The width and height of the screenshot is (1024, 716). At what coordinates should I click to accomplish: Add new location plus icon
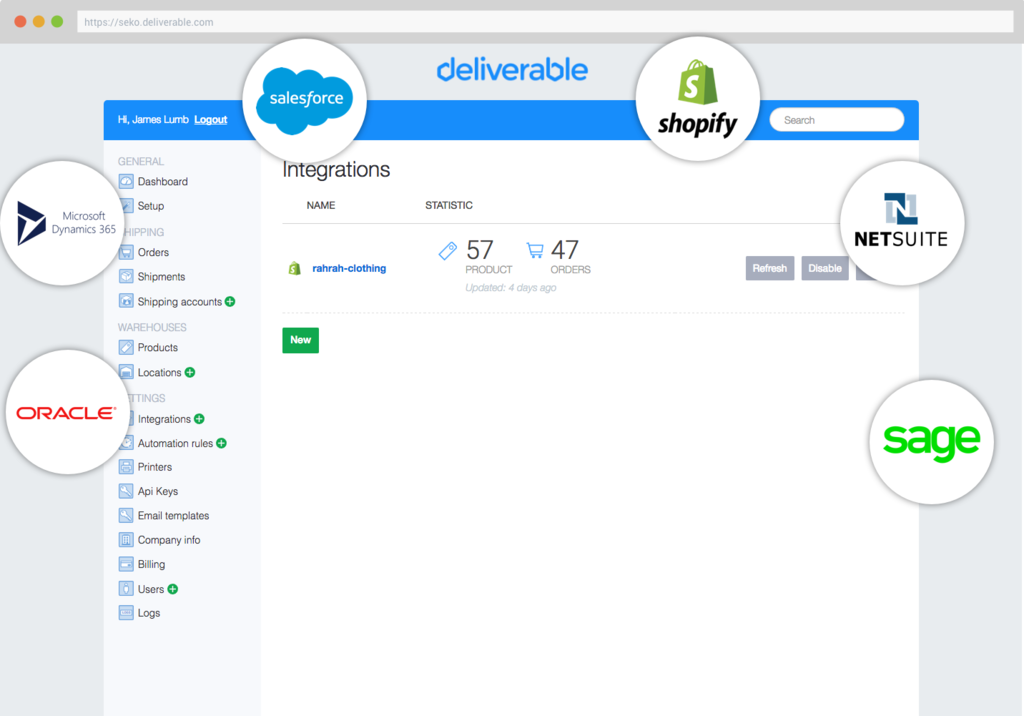coord(190,372)
